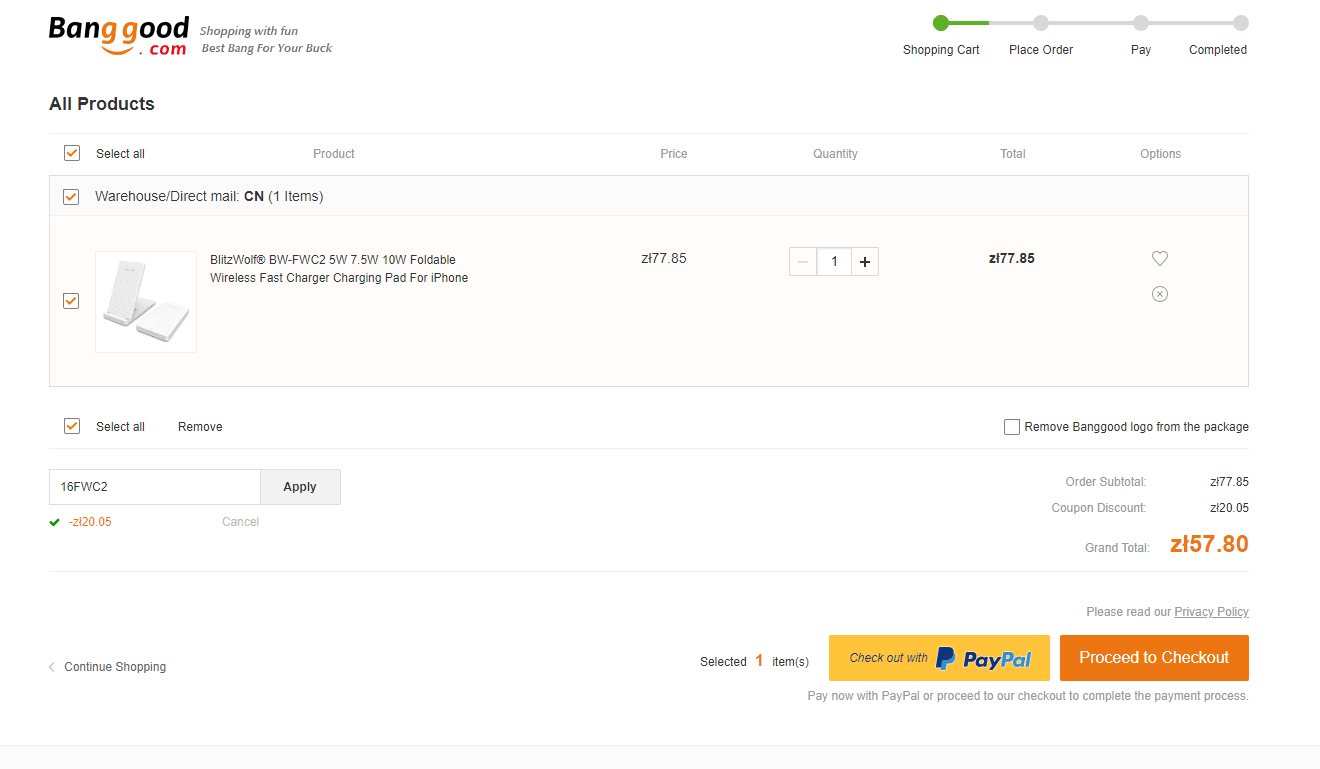The width and height of the screenshot is (1320, 769).
Task: Toggle the top Select all checkbox
Action: 72,153
